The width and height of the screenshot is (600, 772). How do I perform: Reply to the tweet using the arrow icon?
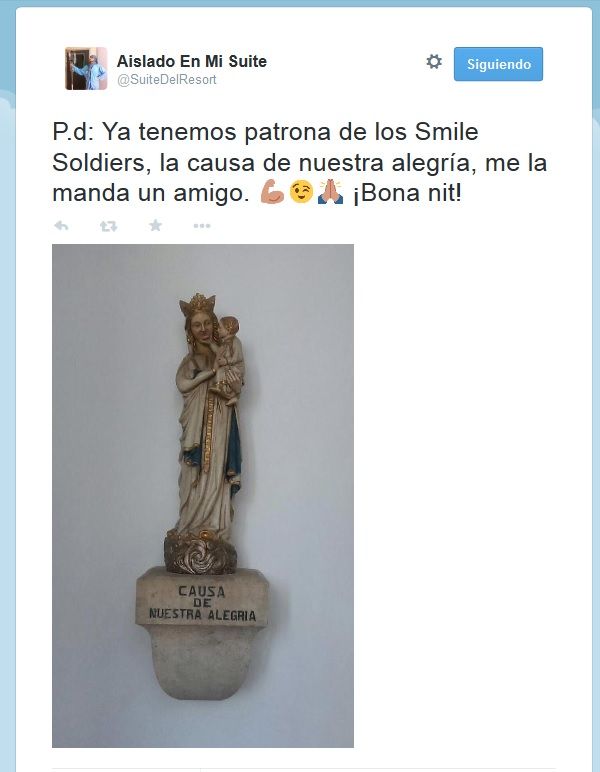click(61, 226)
